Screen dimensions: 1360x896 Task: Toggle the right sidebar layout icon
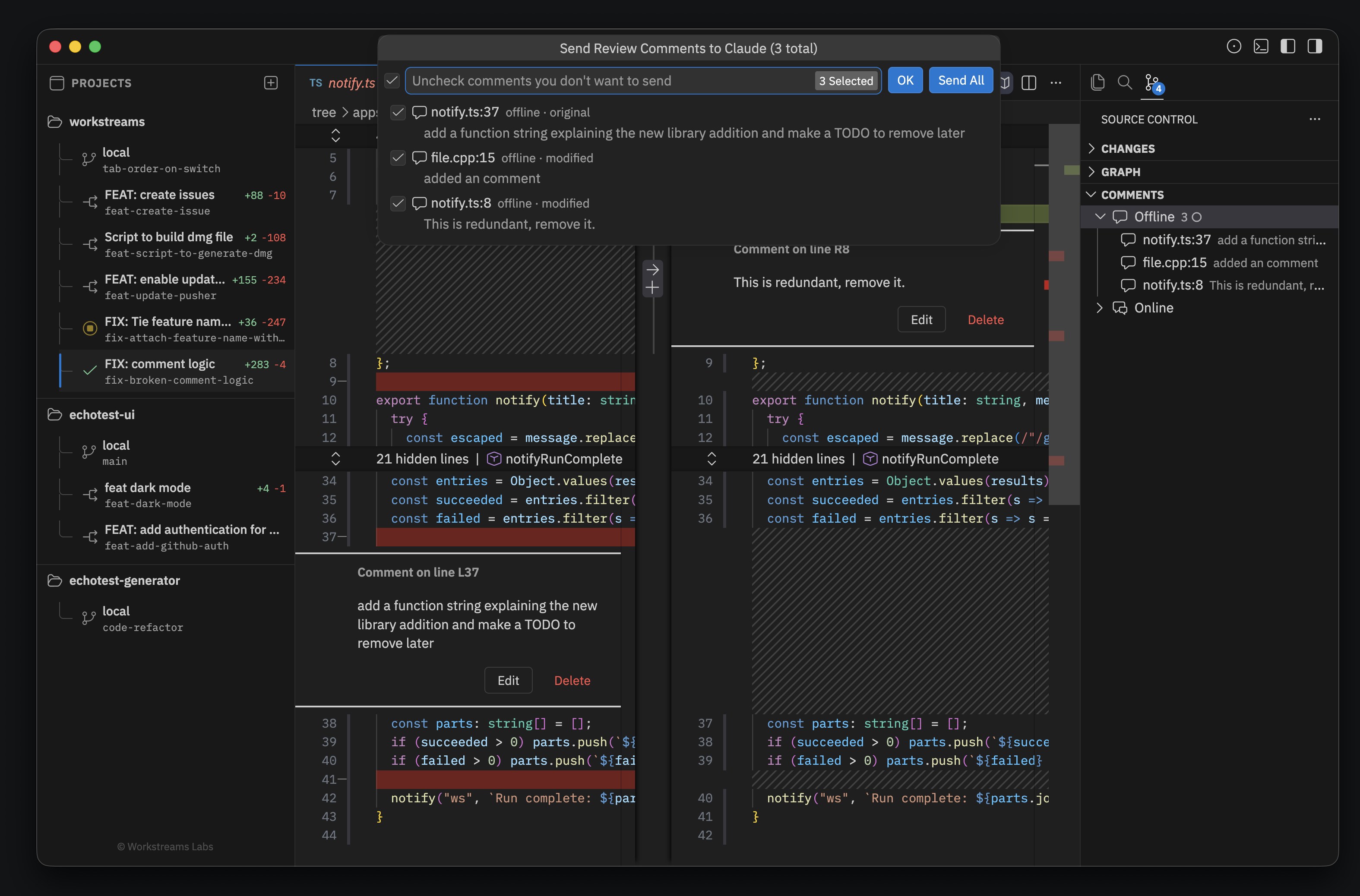1315,46
